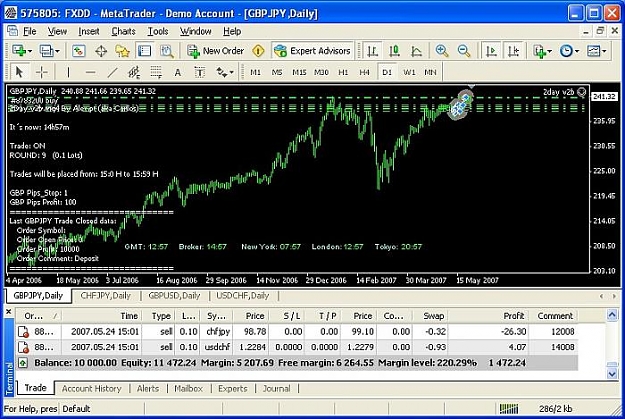625x419 pixels.
Task: Click the Comment column header
Action: 555,316
